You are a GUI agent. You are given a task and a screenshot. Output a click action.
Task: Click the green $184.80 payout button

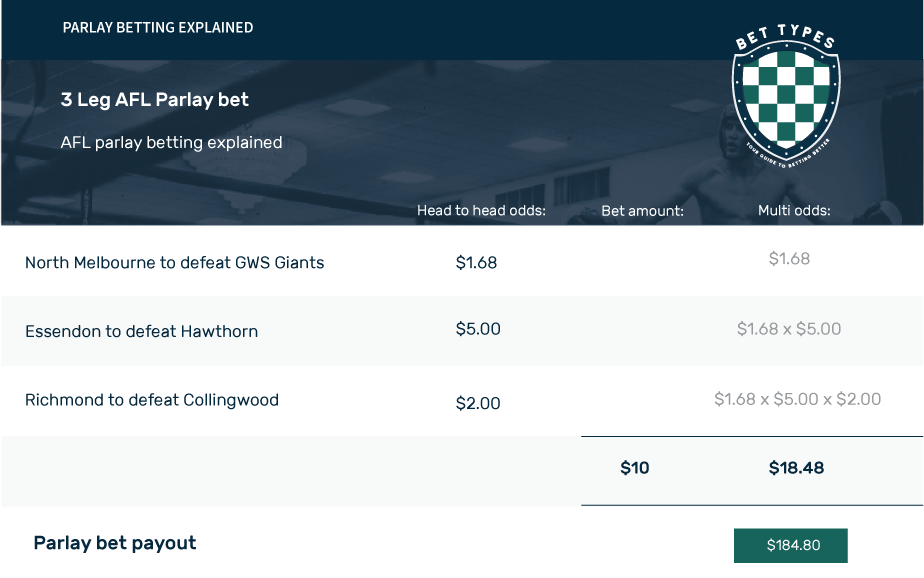pyautogui.click(x=790, y=545)
